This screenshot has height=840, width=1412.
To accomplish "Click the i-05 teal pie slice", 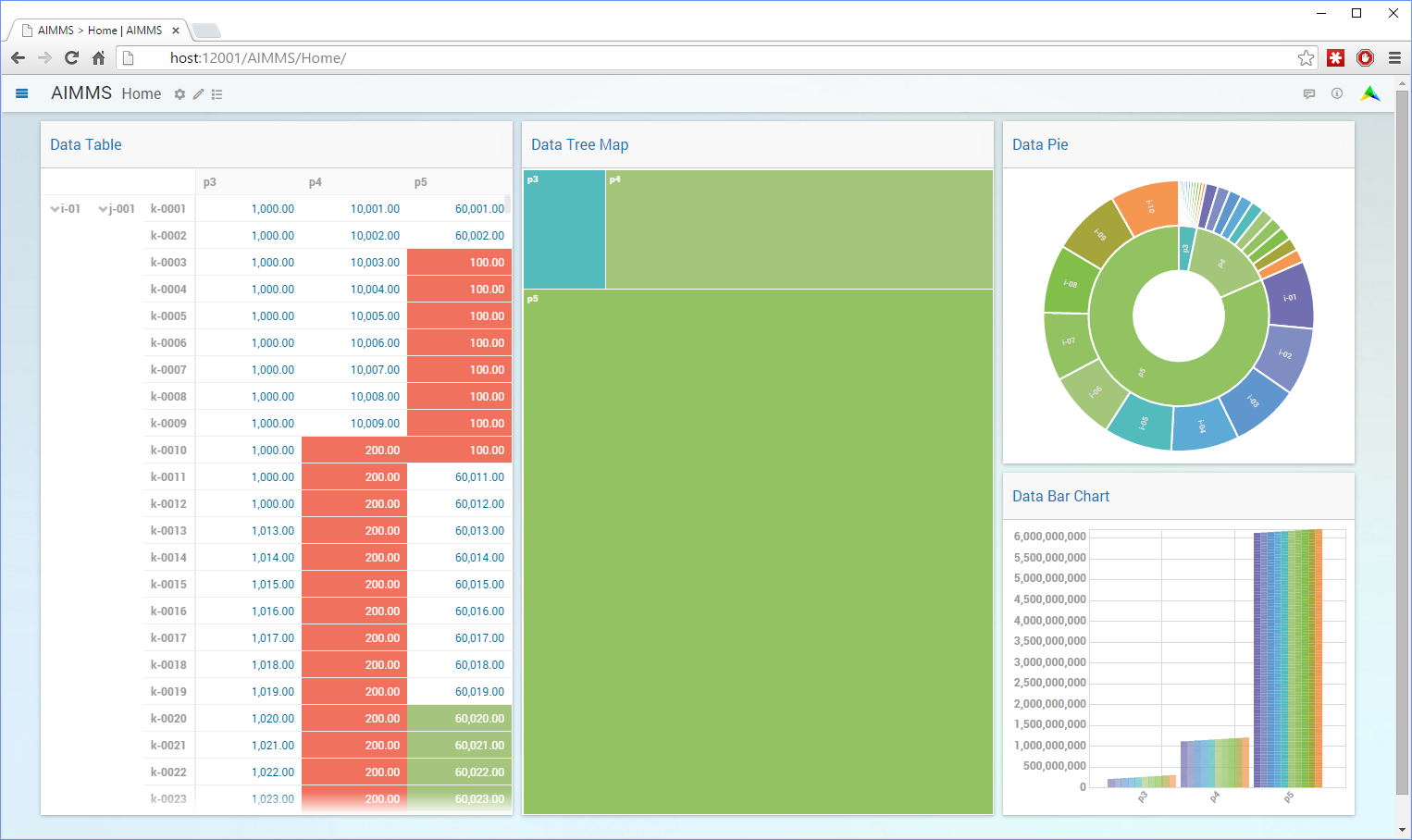I will (x=1143, y=421).
